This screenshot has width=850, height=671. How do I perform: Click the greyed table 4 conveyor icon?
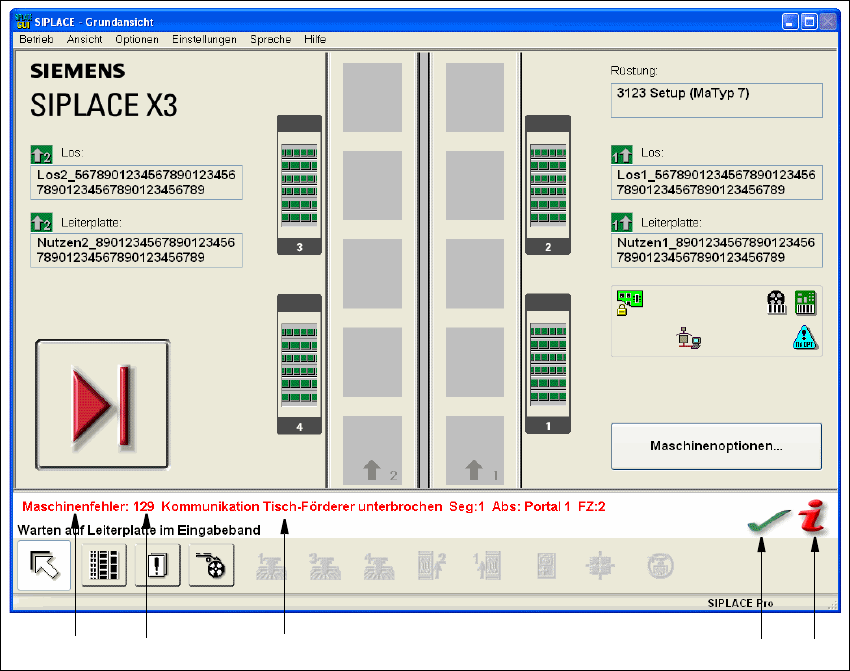(379, 566)
